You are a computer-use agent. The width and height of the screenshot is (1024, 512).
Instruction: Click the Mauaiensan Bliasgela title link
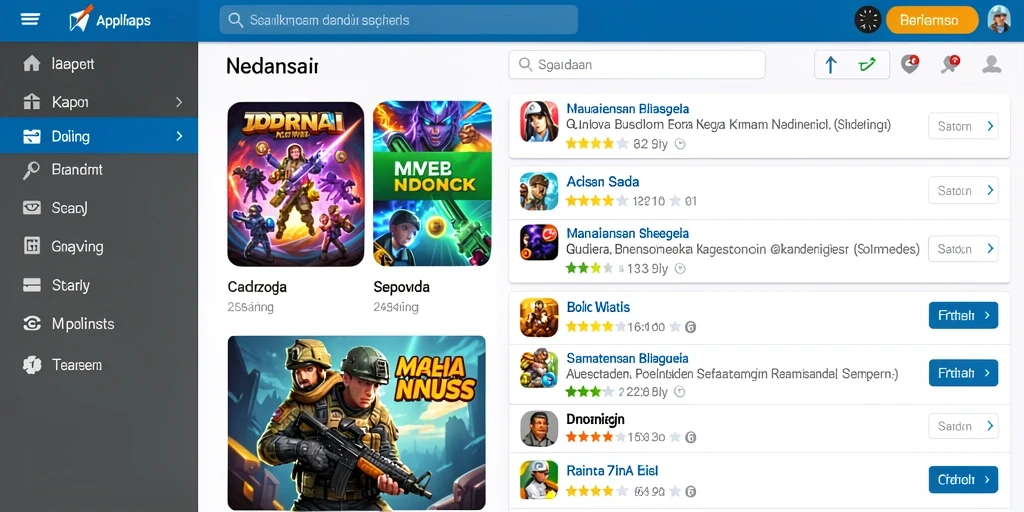point(628,109)
